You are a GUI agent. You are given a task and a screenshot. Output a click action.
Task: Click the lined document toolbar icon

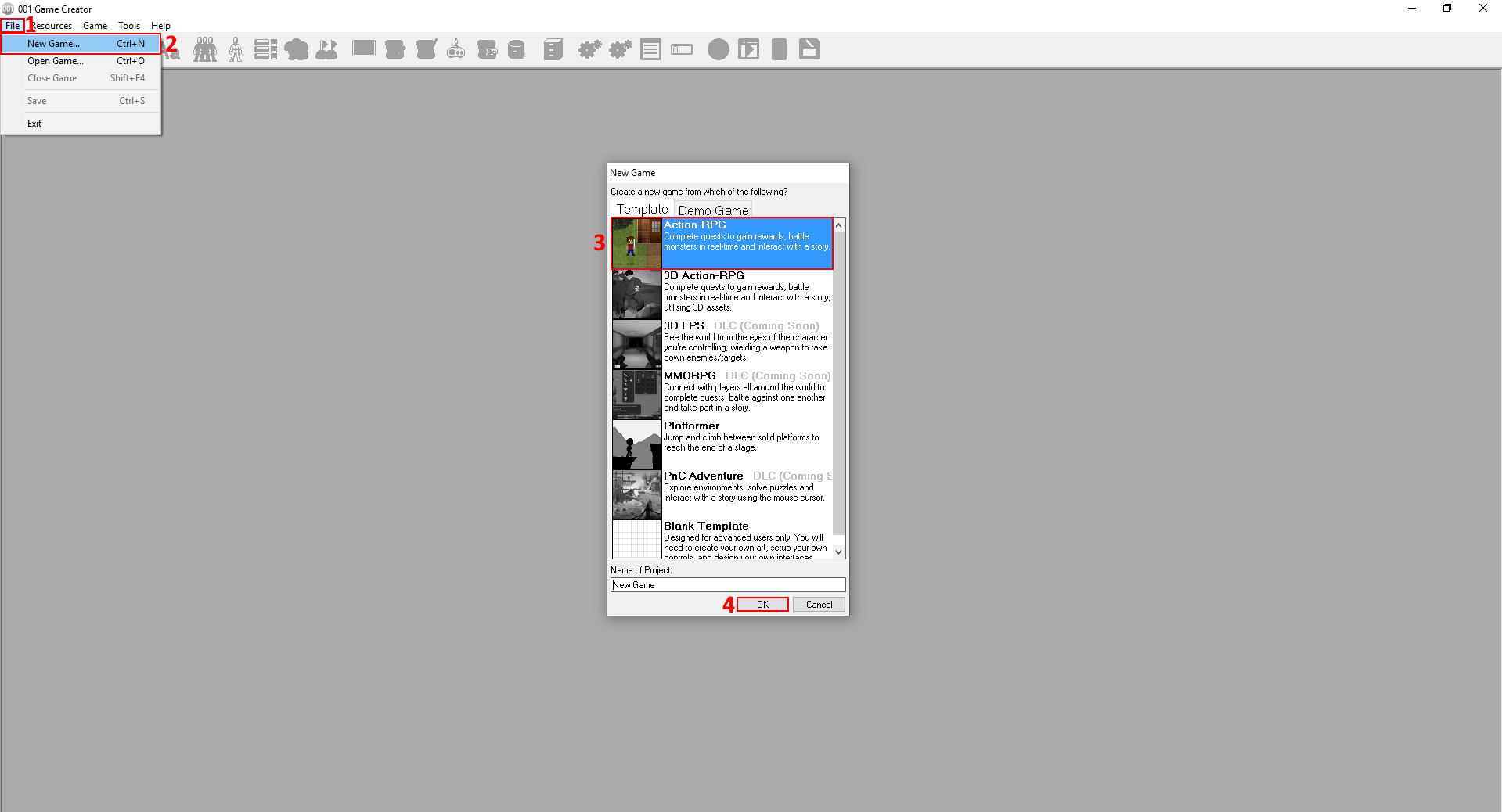point(651,49)
